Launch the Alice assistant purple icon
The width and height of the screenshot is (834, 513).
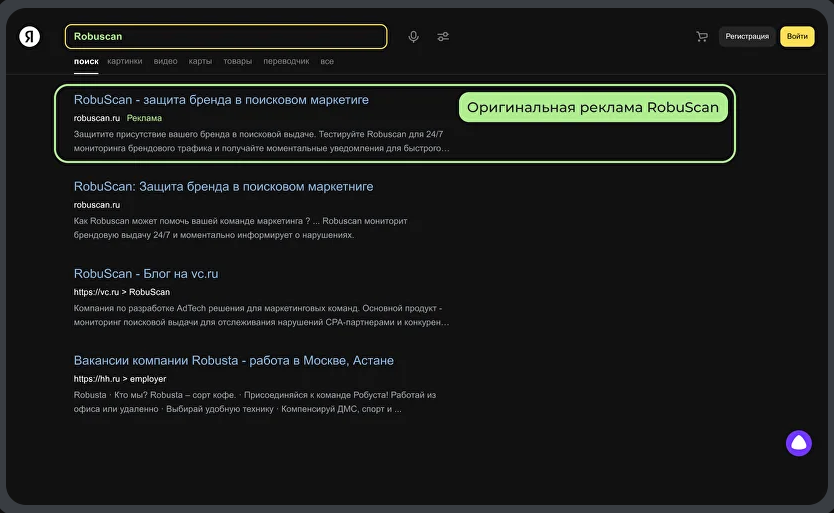tap(798, 443)
